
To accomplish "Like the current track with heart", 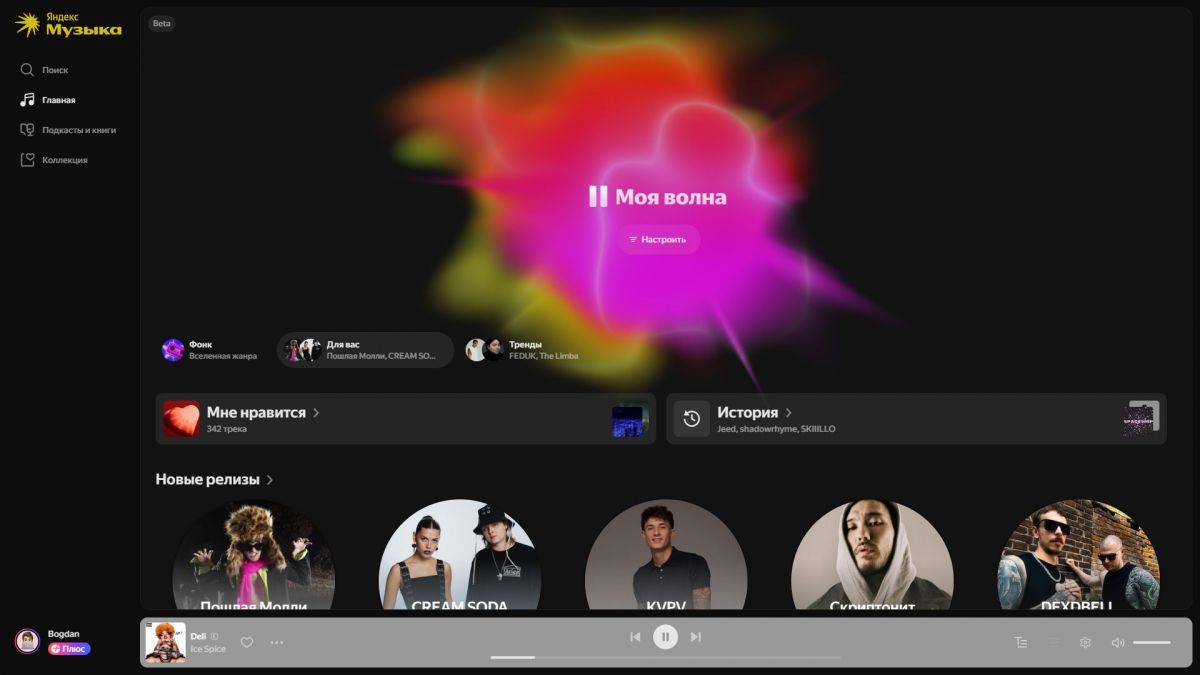I will (x=247, y=642).
